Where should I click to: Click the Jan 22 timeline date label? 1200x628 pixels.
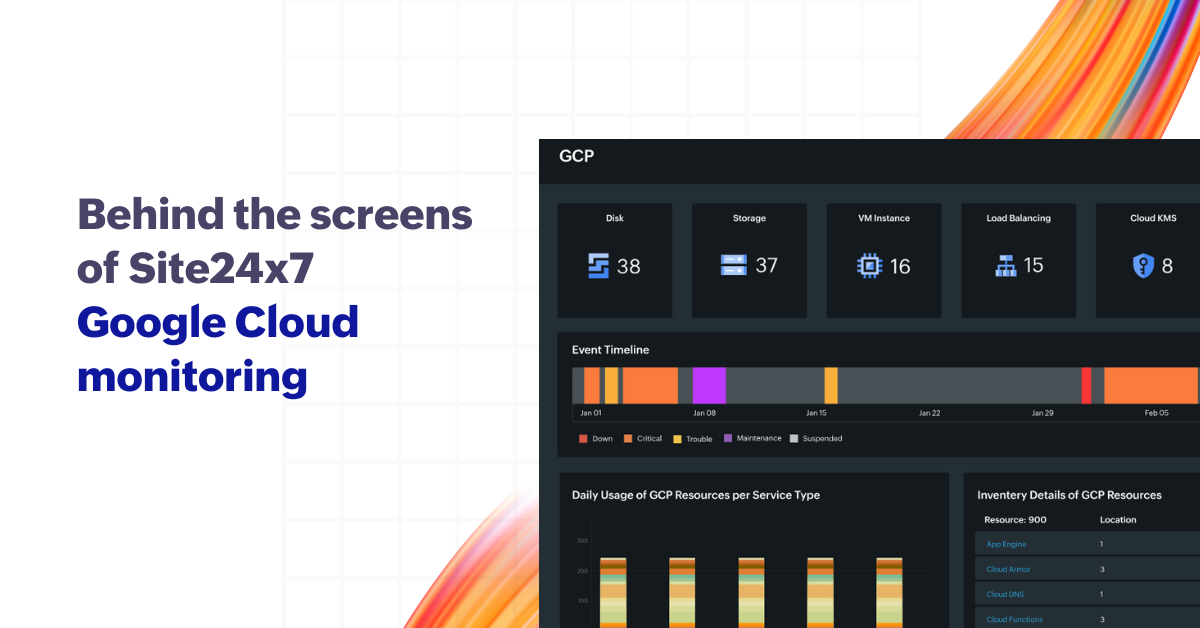click(x=929, y=413)
